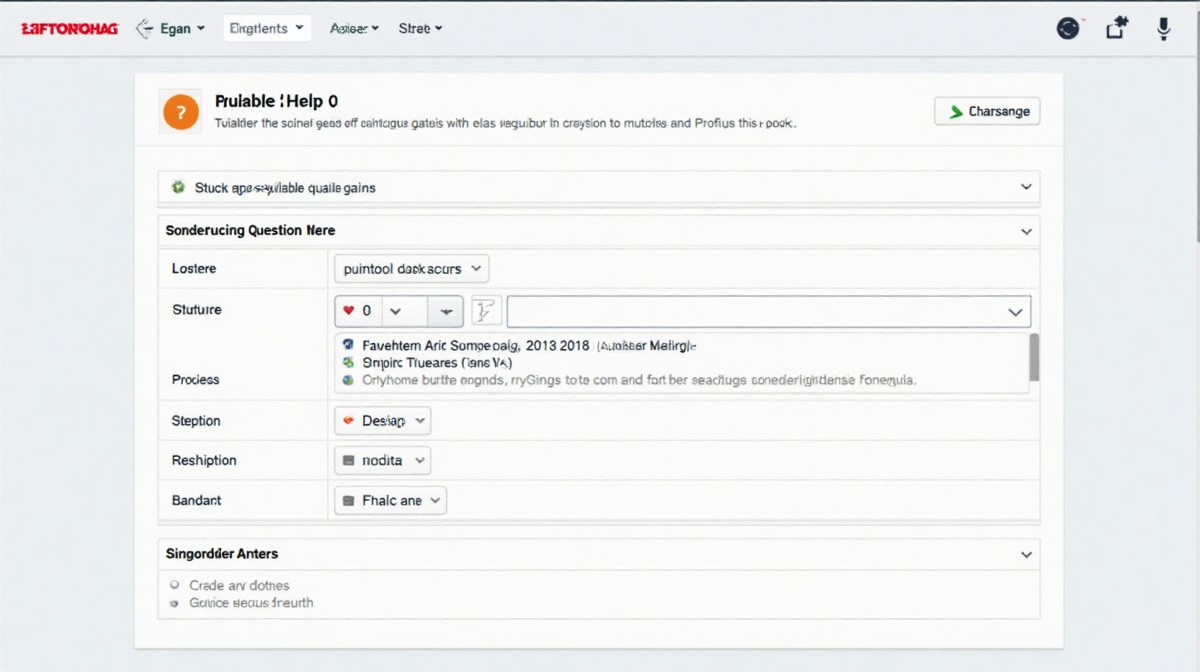Screen dimensions: 1200x672
Task: Click the add-page icon beside microphone
Action: pos(1117,29)
